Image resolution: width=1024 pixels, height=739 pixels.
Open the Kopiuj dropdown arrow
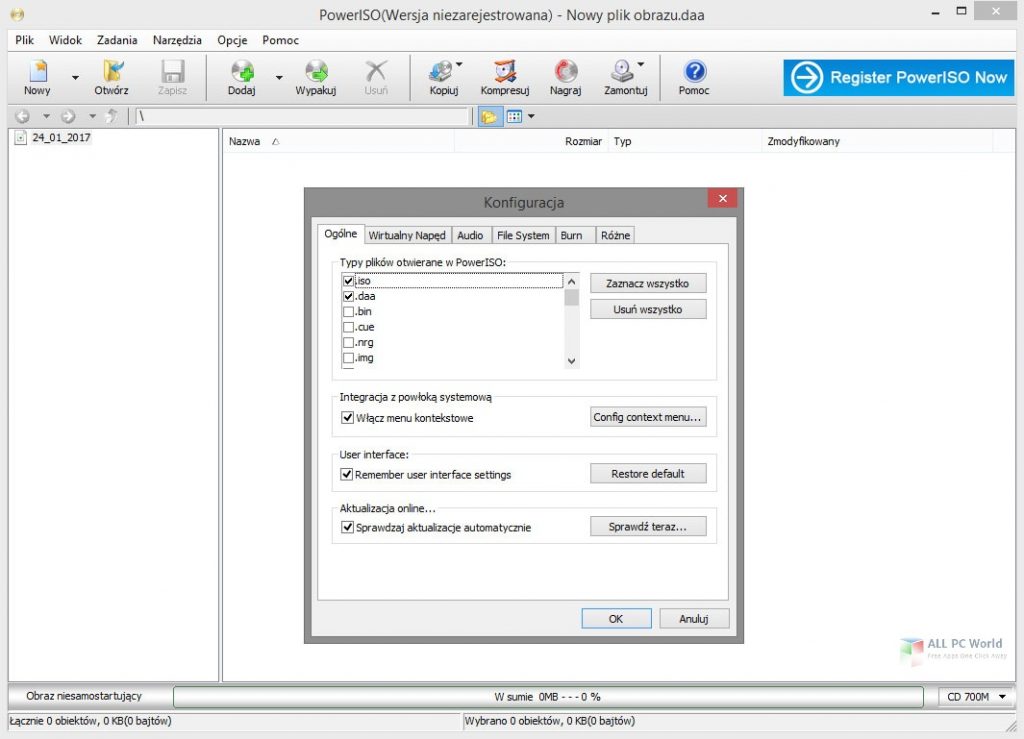click(459, 65)
